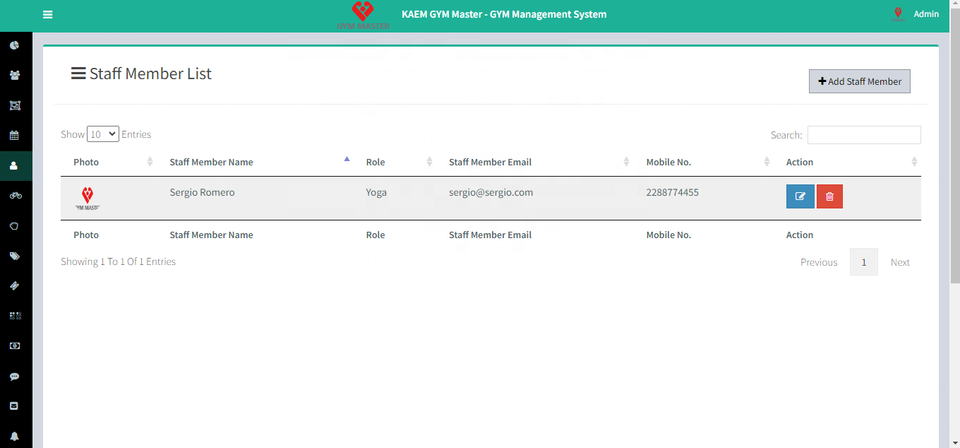Open the calendar sidebar icon
Image resolution: width=960 pixels, height=448 pixels.
coord(15,135)
